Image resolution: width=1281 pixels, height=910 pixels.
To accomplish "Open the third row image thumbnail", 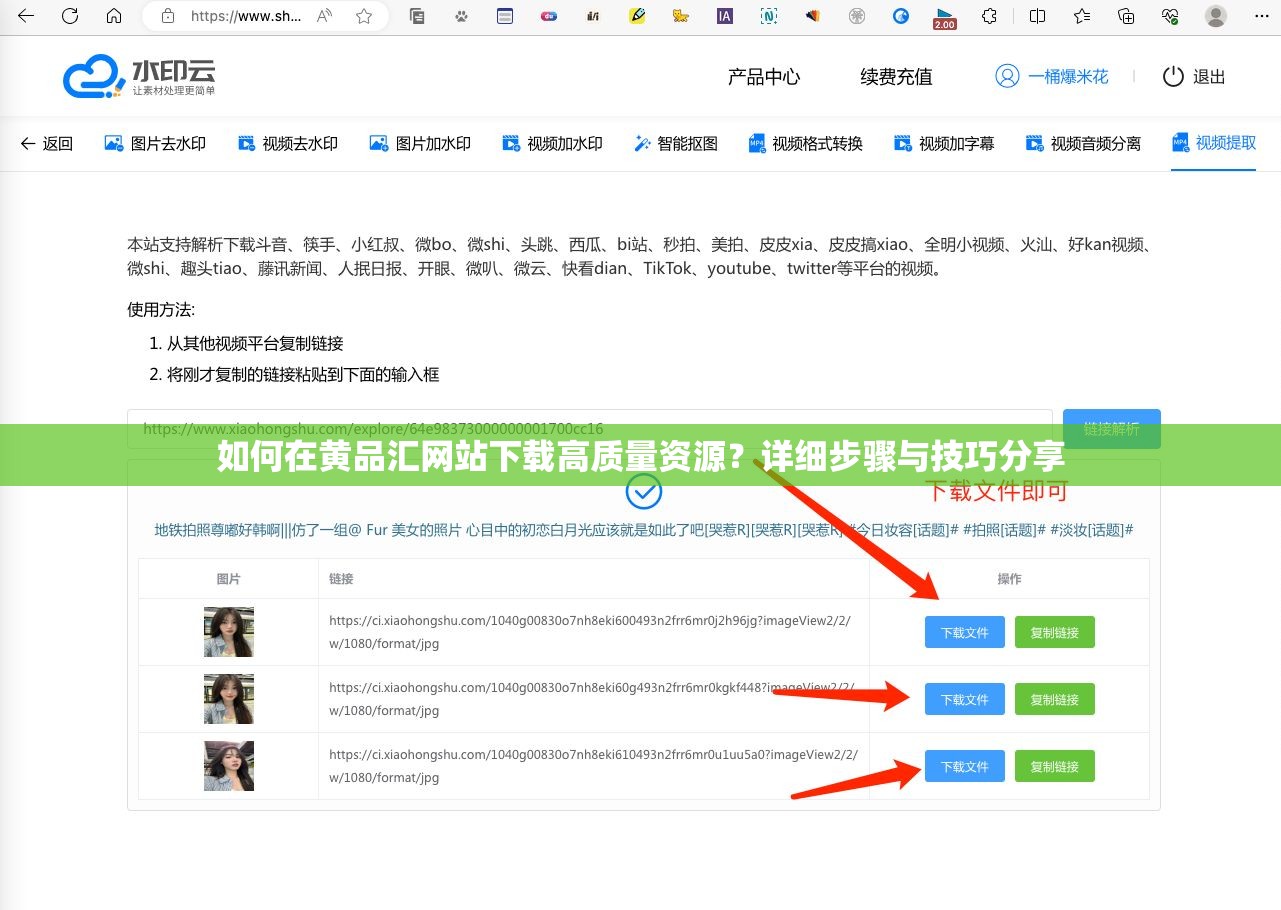I will [x=229, y=766].
